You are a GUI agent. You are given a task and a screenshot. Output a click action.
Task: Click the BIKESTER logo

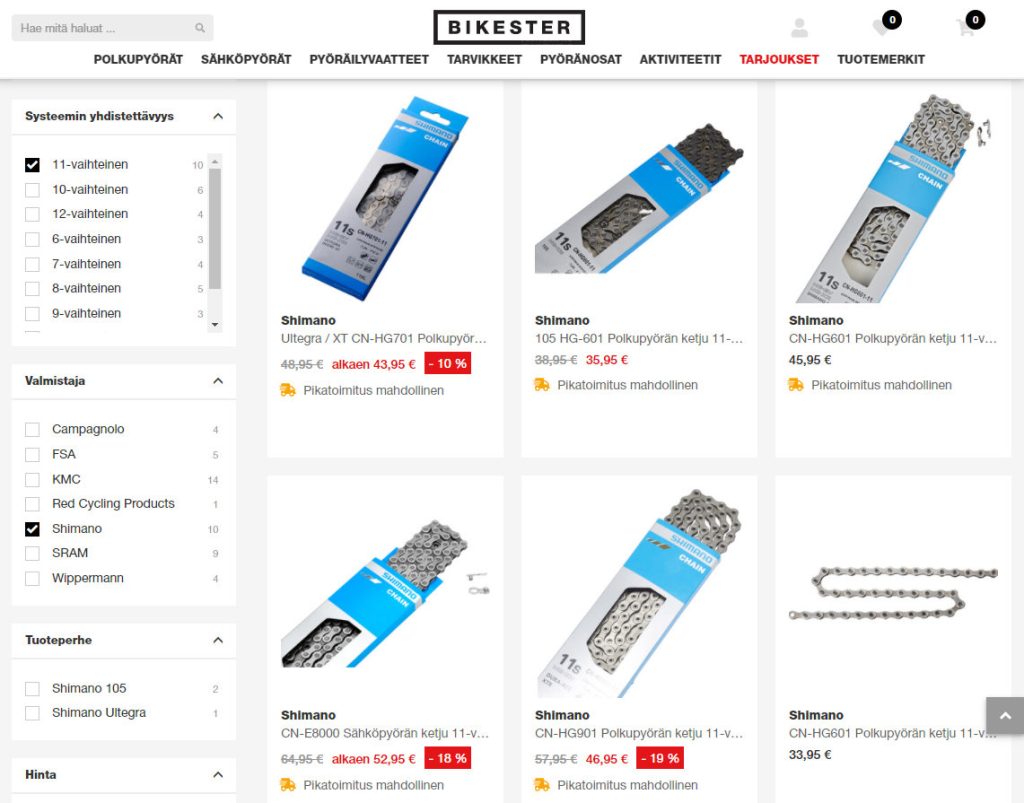click(509, 27)
